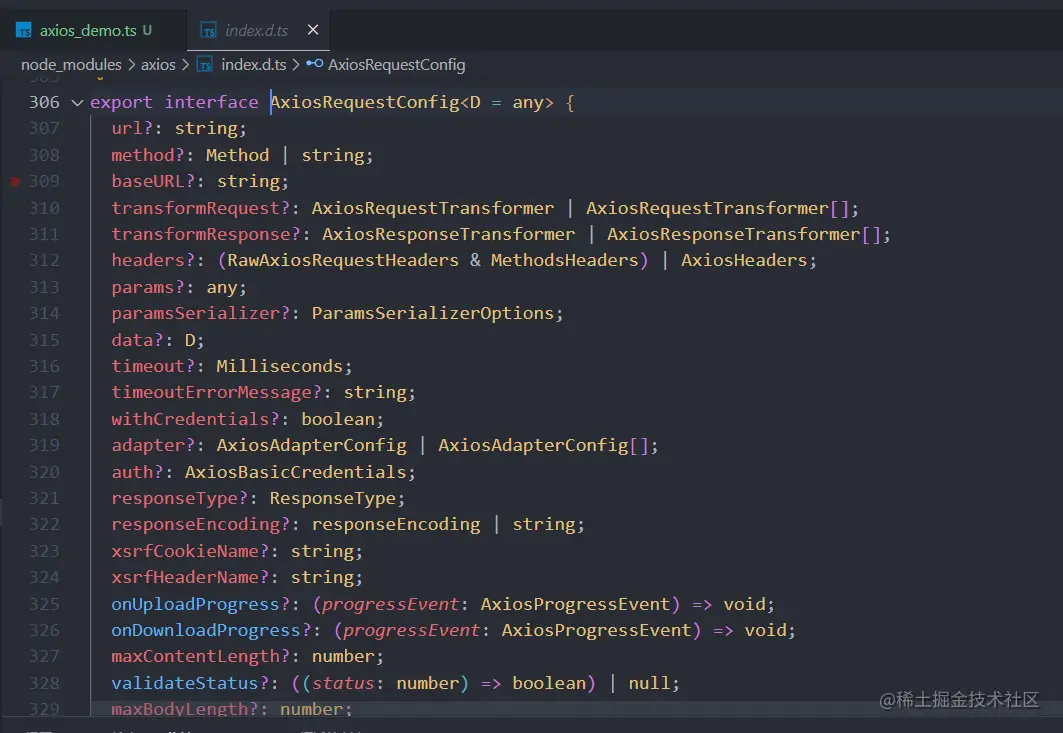Image resolution: width=1063 pixels, height=733 pixels.
Task: Click the 'status' parameter on line 328
Action: (343, 683)
